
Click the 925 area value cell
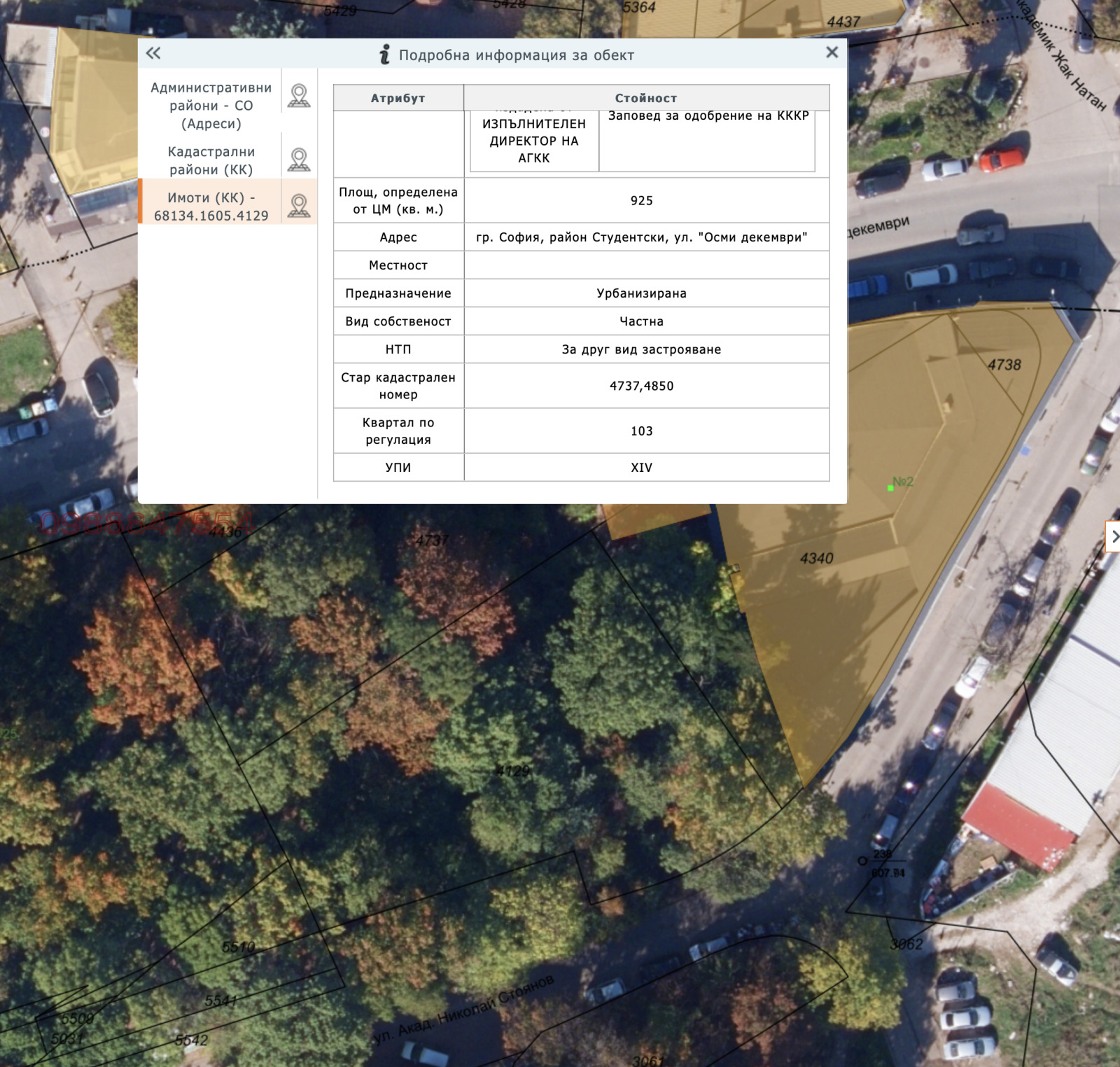tap(642, 200)
